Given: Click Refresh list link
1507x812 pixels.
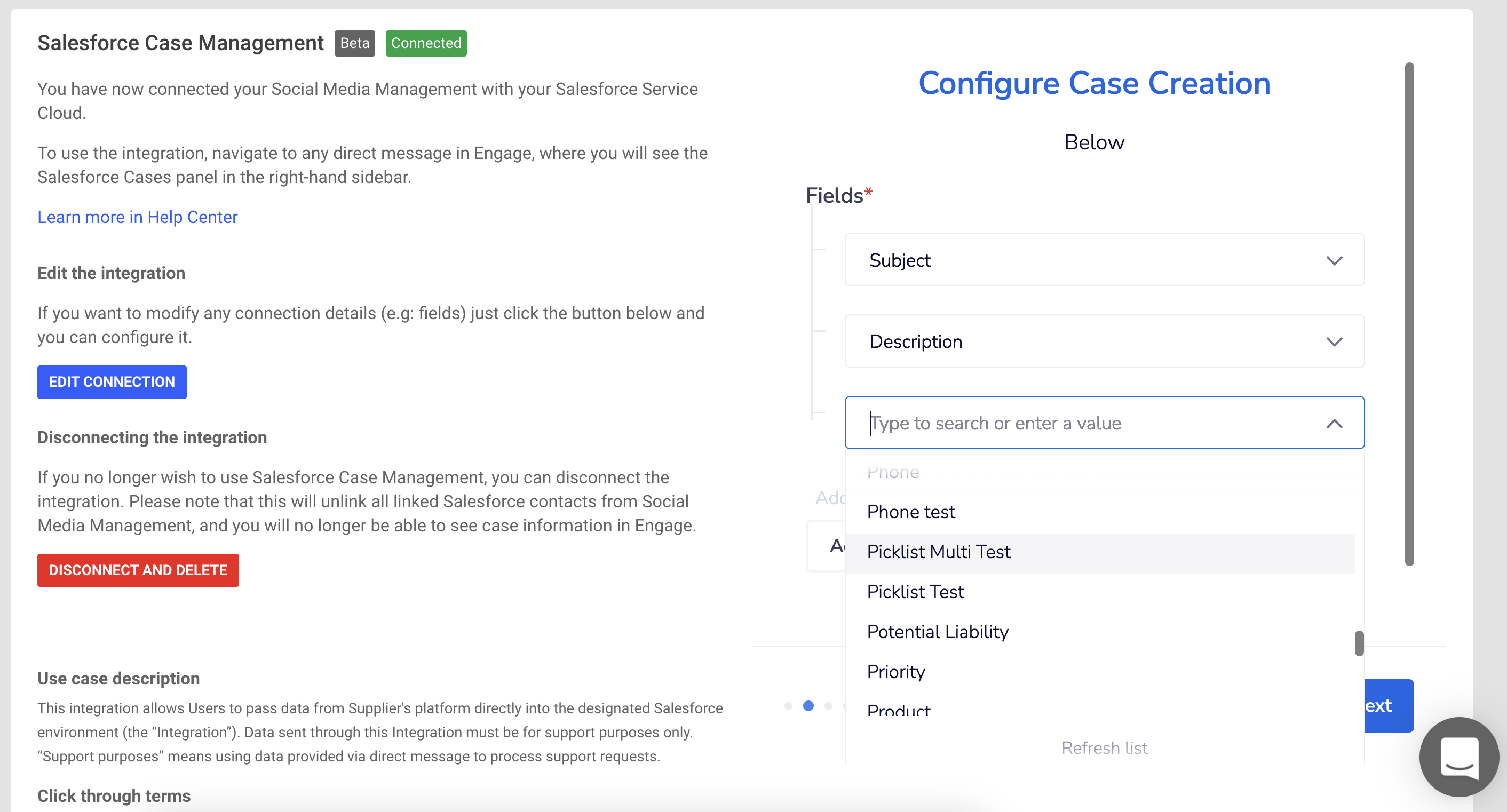Looking at the screenshot, I should 1104,747.
